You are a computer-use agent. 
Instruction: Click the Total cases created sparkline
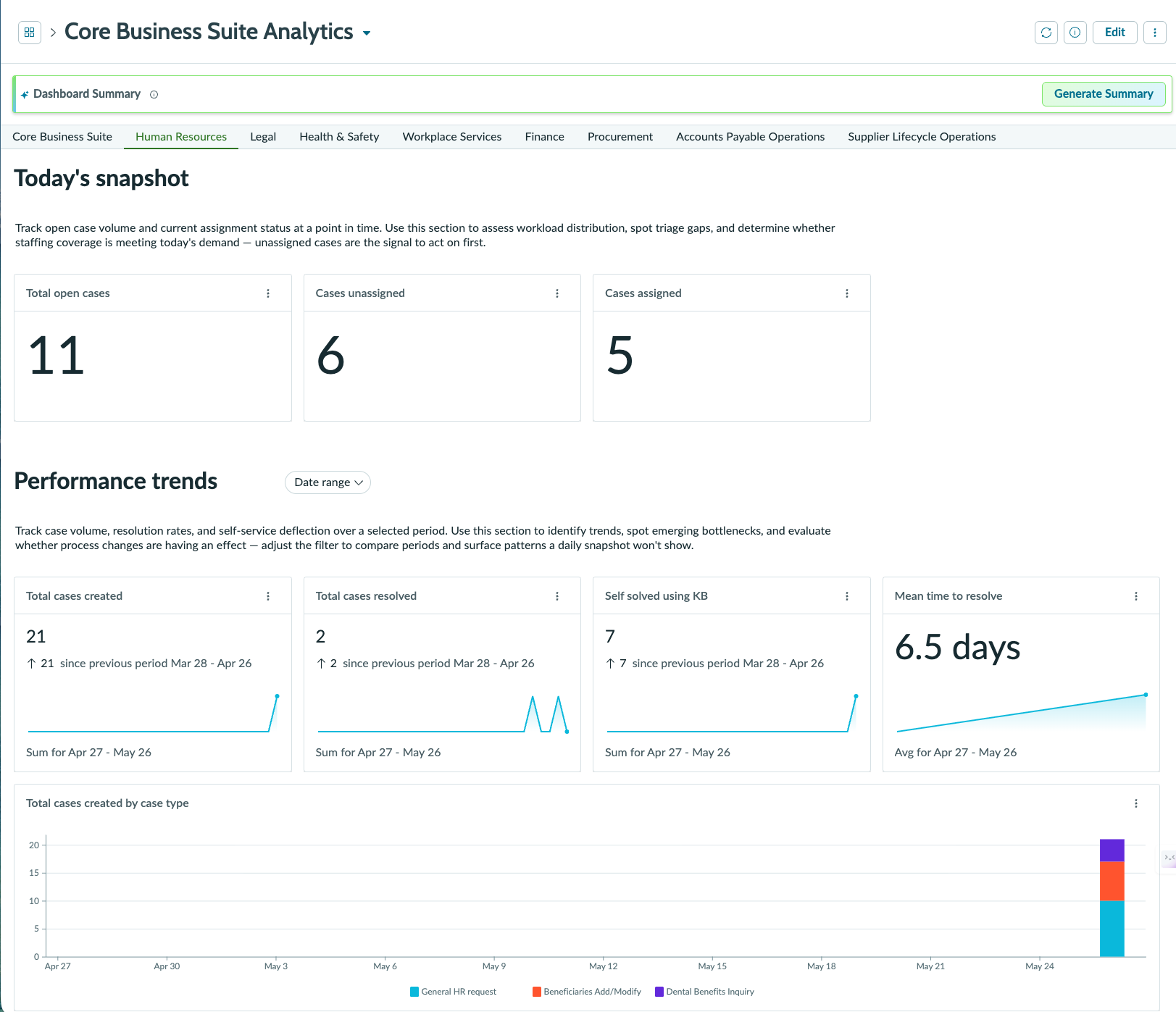(x=153, y=714)
